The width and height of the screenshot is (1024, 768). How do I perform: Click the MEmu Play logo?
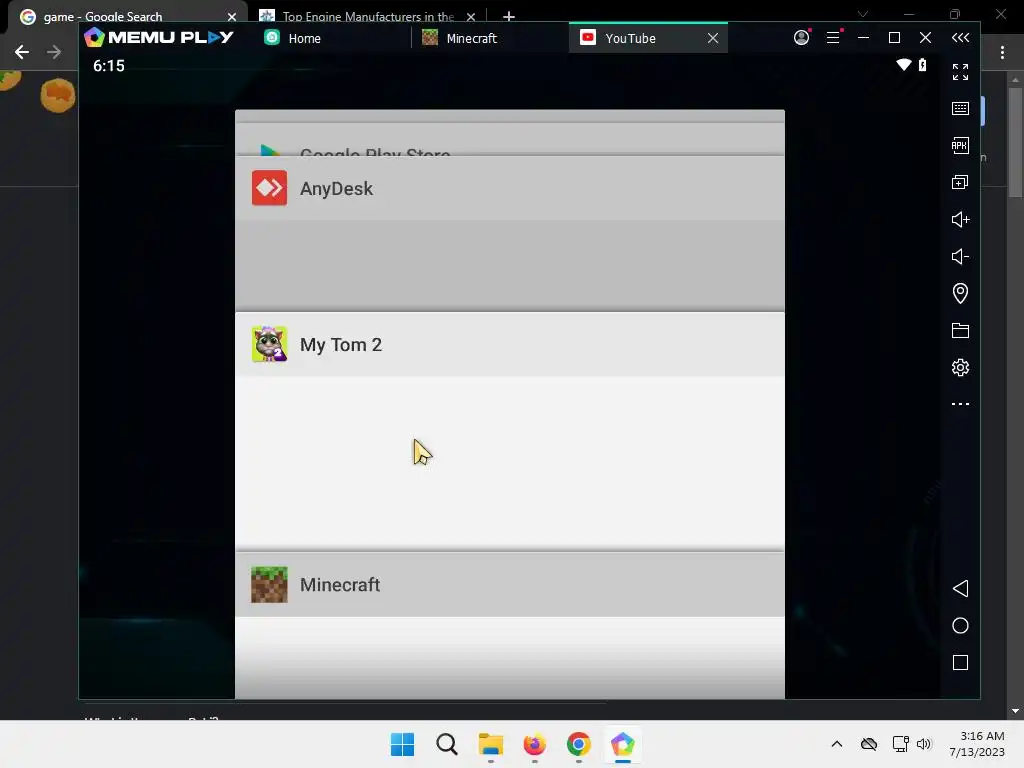159,37
